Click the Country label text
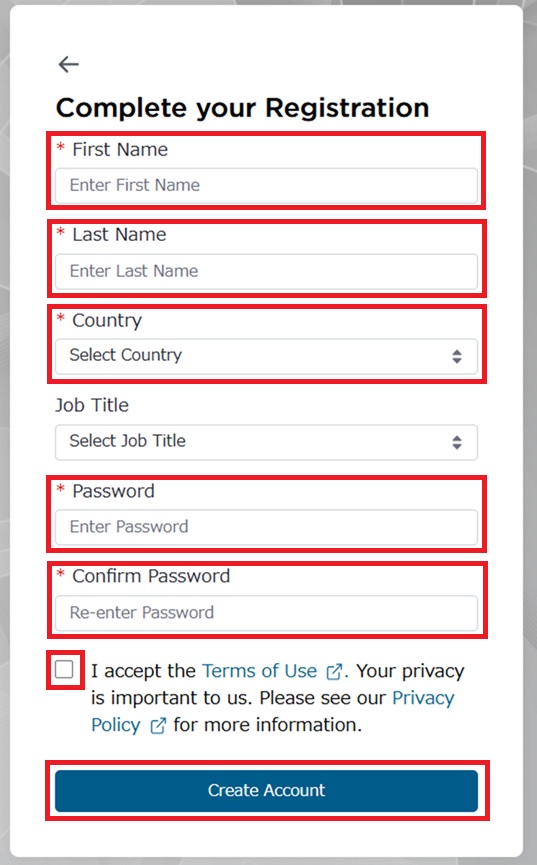 click(x=107, y=321)
